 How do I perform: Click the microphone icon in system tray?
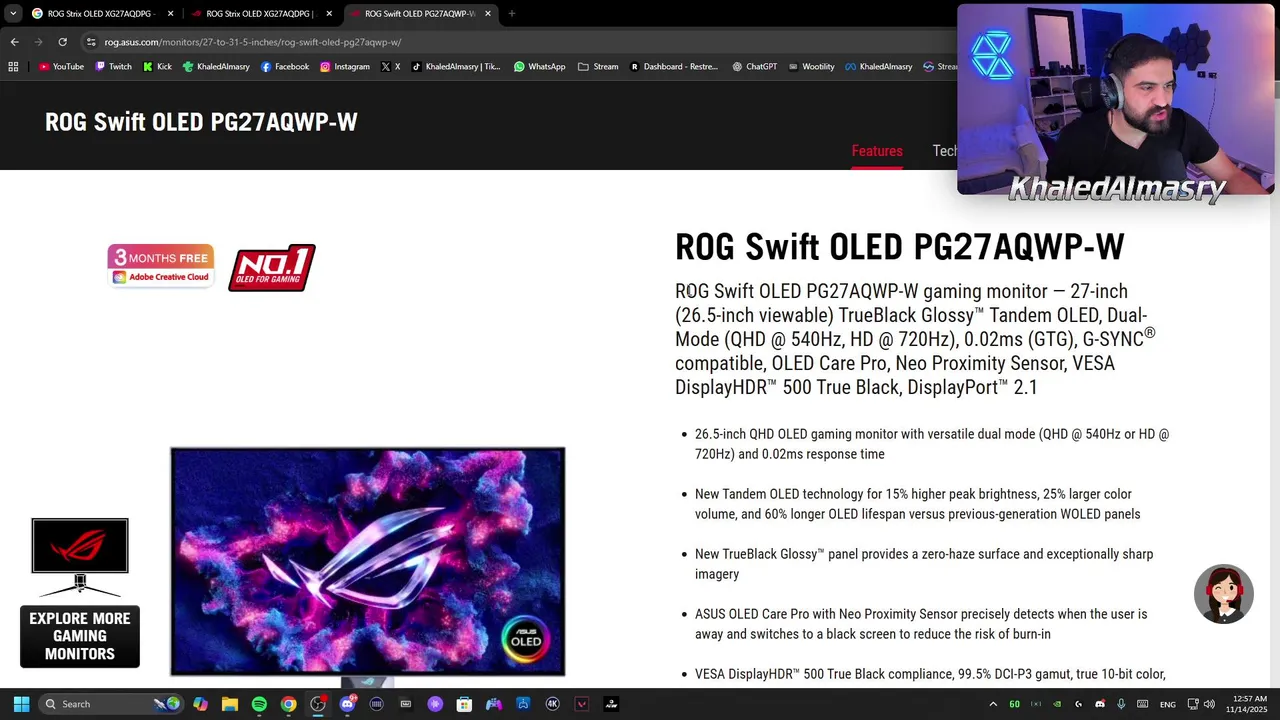(x=1121, y=704)
